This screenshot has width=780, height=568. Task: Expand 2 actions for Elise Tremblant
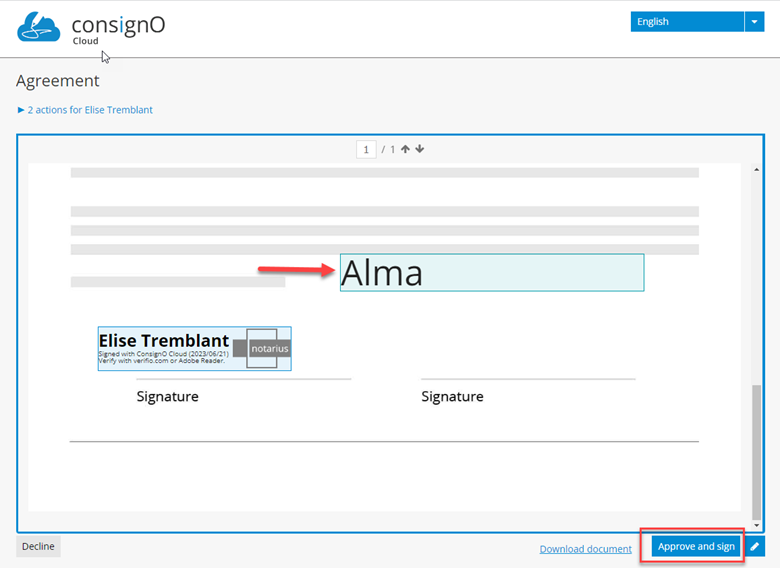click(x=85, y=110)
